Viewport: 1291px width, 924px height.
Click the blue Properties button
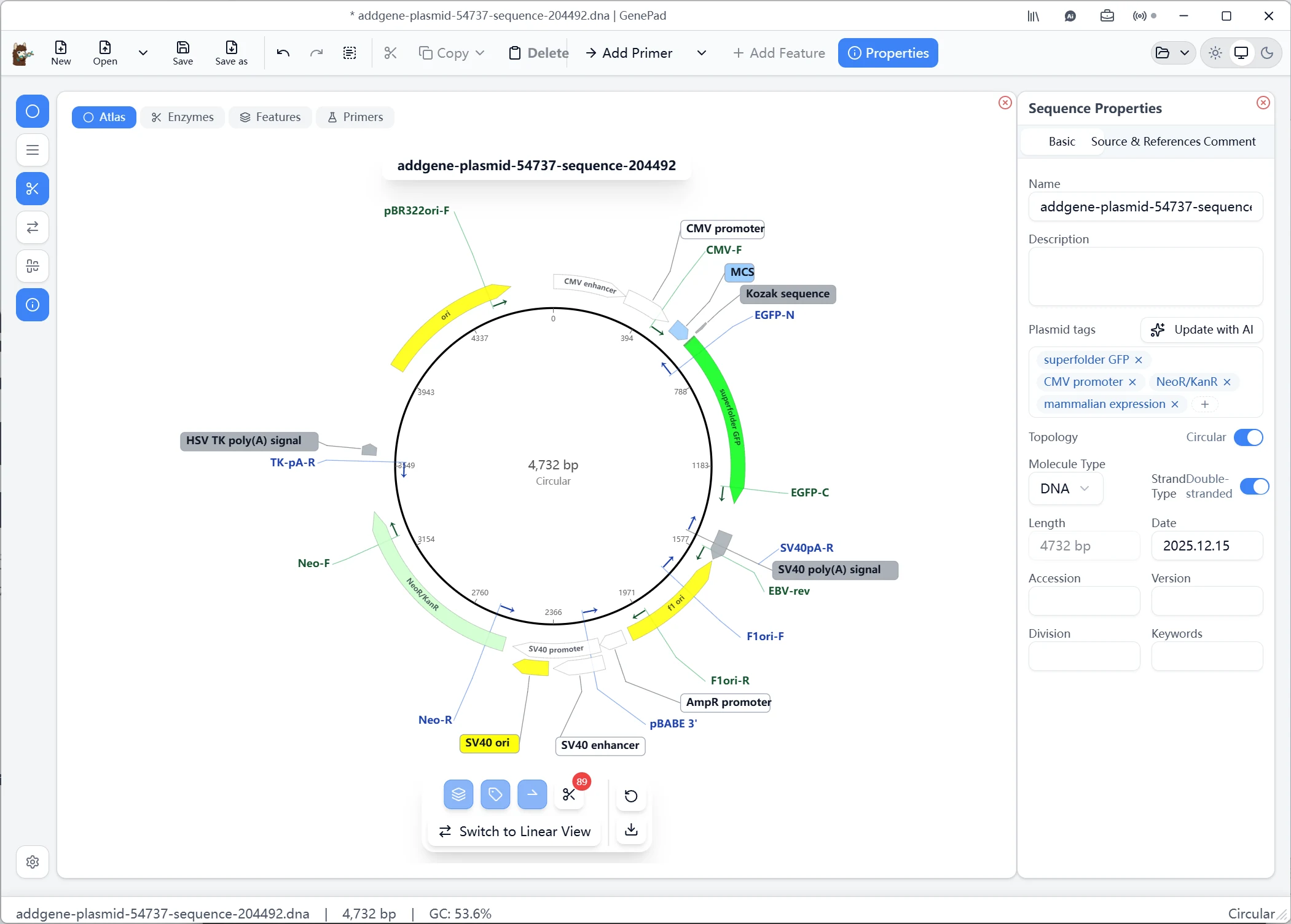[x=888, y=53]
